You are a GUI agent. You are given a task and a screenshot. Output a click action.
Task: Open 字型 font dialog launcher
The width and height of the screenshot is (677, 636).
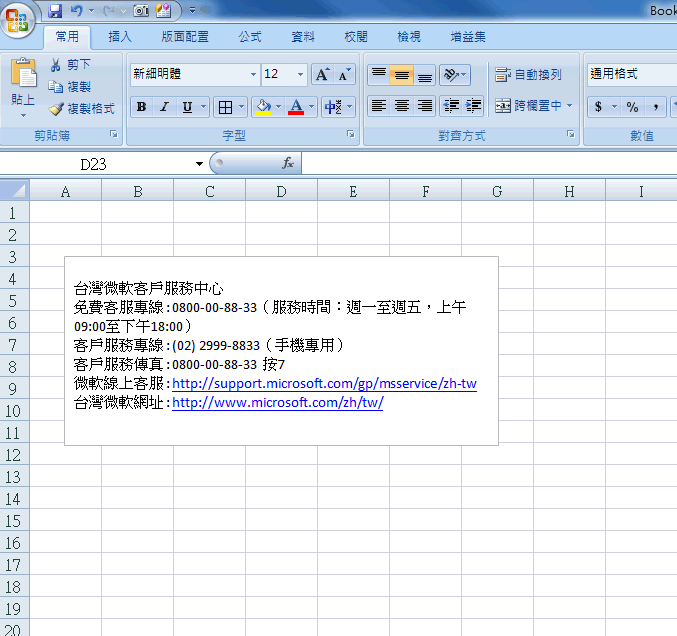click(x=351, y=134)
